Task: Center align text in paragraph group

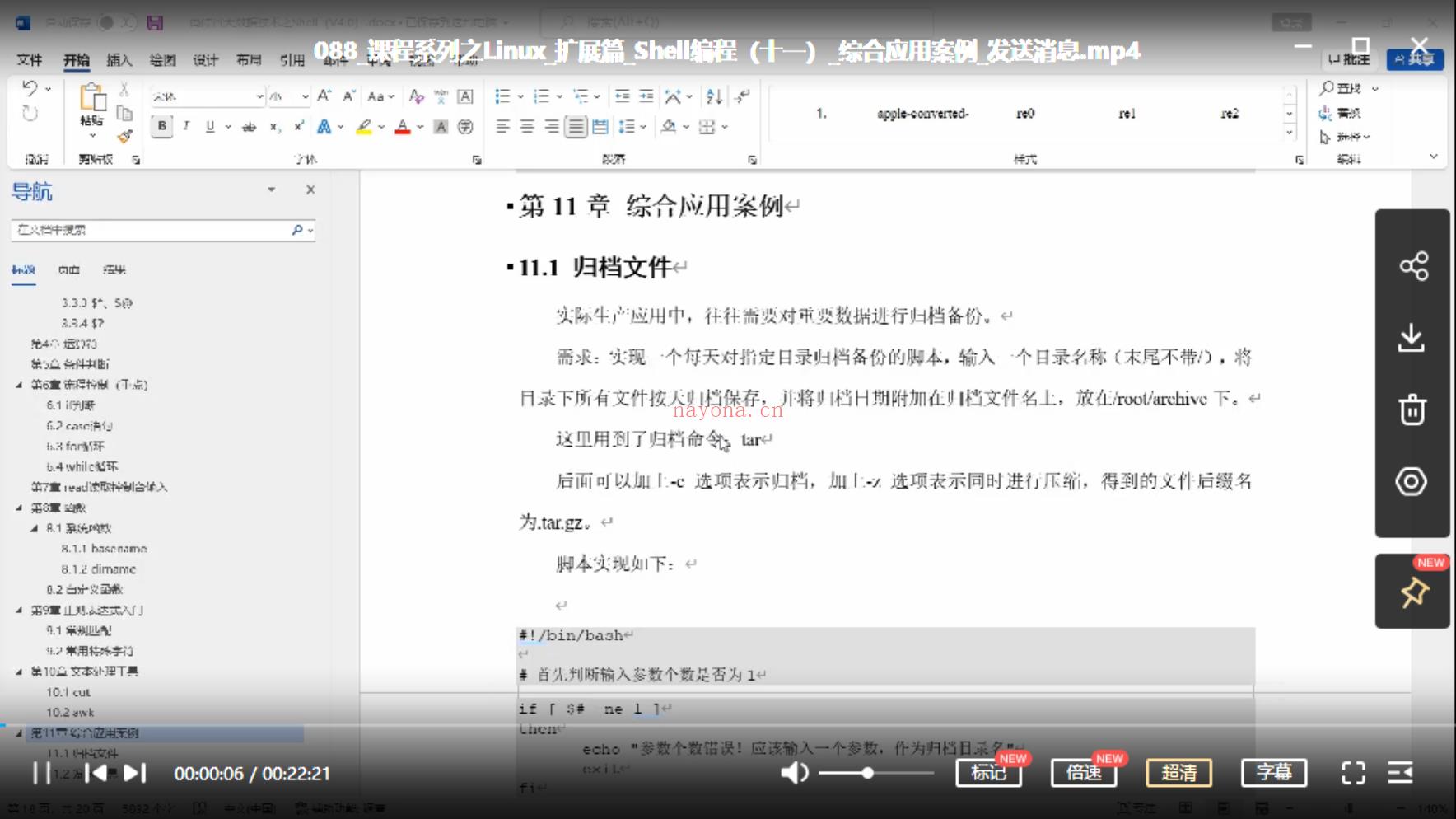Action: 527,126
